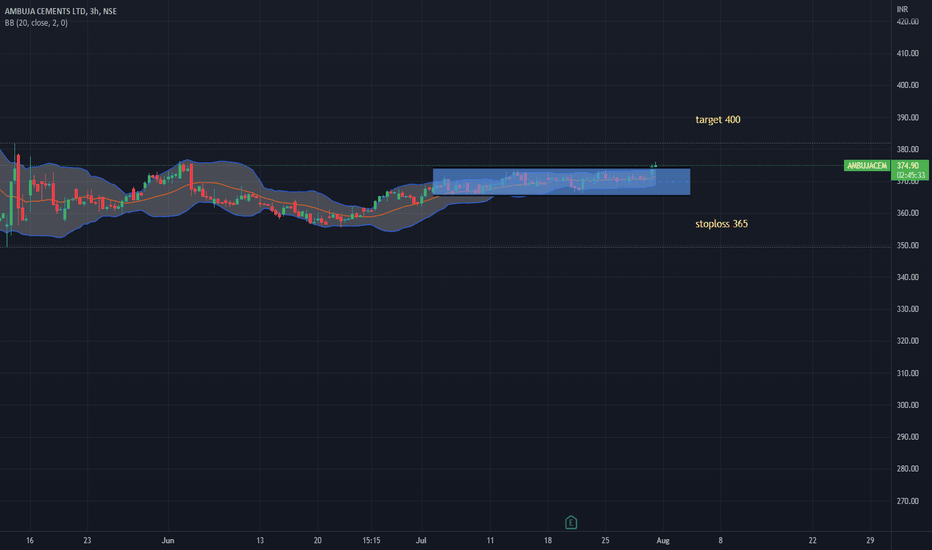Viewport: 932px width, 550px height.
Task: Click the earnings E marker icon
Action: point(571,523)
